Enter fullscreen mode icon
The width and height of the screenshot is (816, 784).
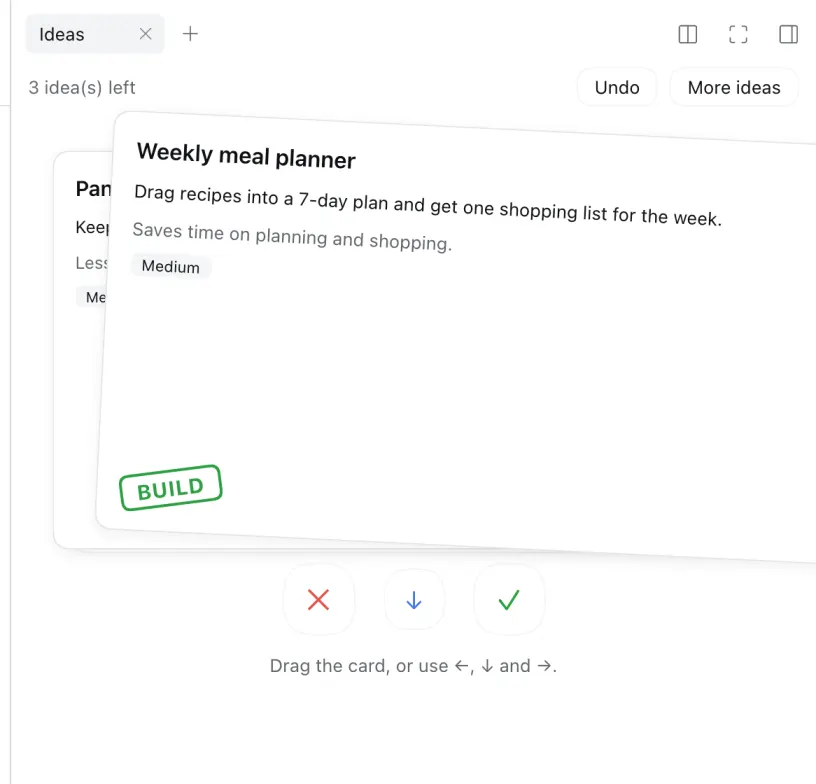738,34
